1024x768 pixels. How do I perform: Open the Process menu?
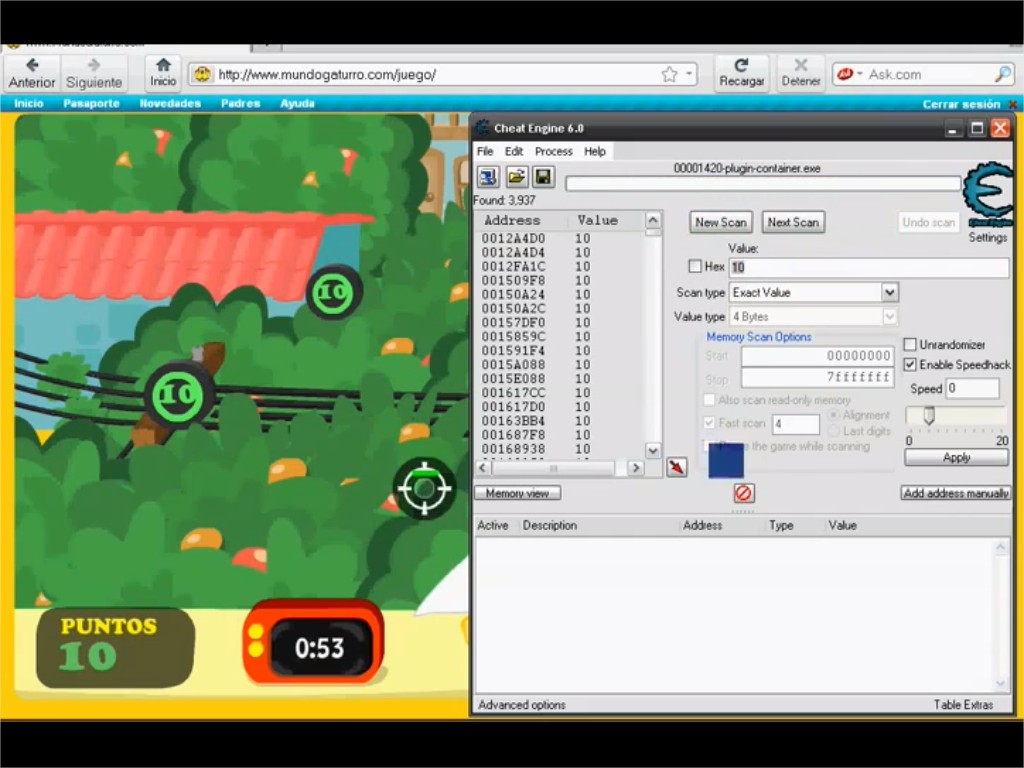click(x=553, y=152)
